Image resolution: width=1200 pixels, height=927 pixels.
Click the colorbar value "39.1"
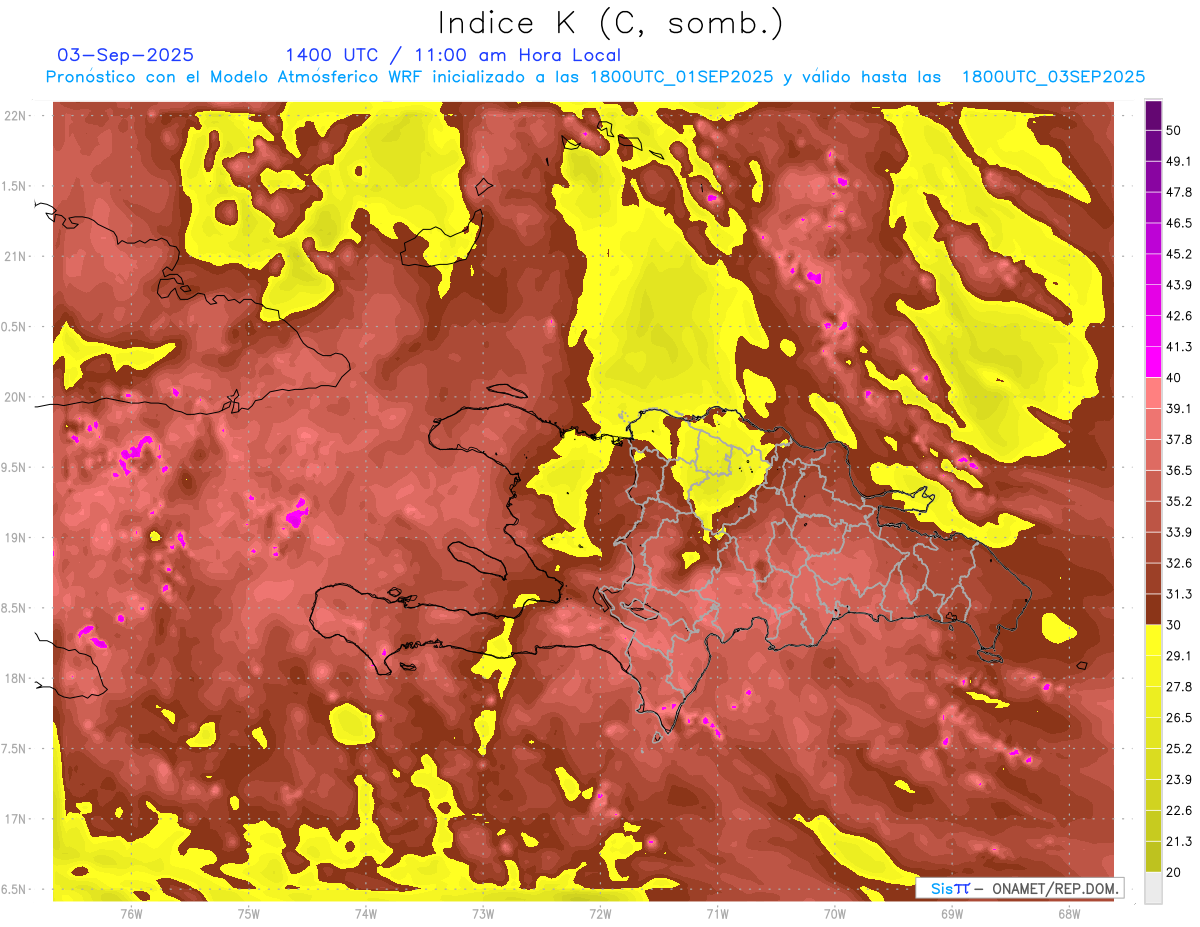pos(1179,408)
